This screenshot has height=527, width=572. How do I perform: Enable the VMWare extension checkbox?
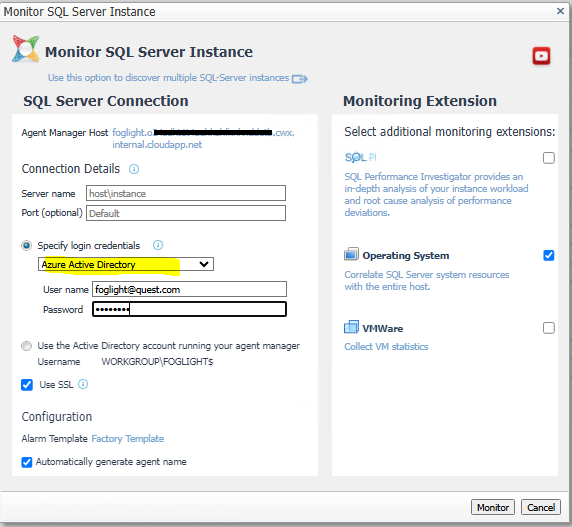click(549, 328)
